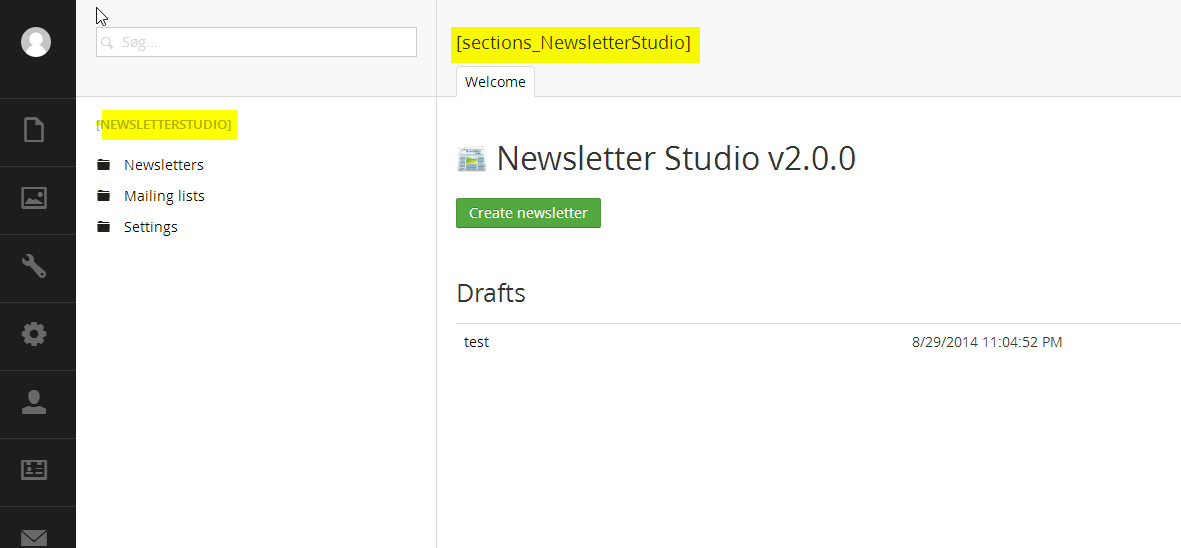1181x548 pixels.
Task: Open the Settings section wrench icon
Action: click(34, 266)
